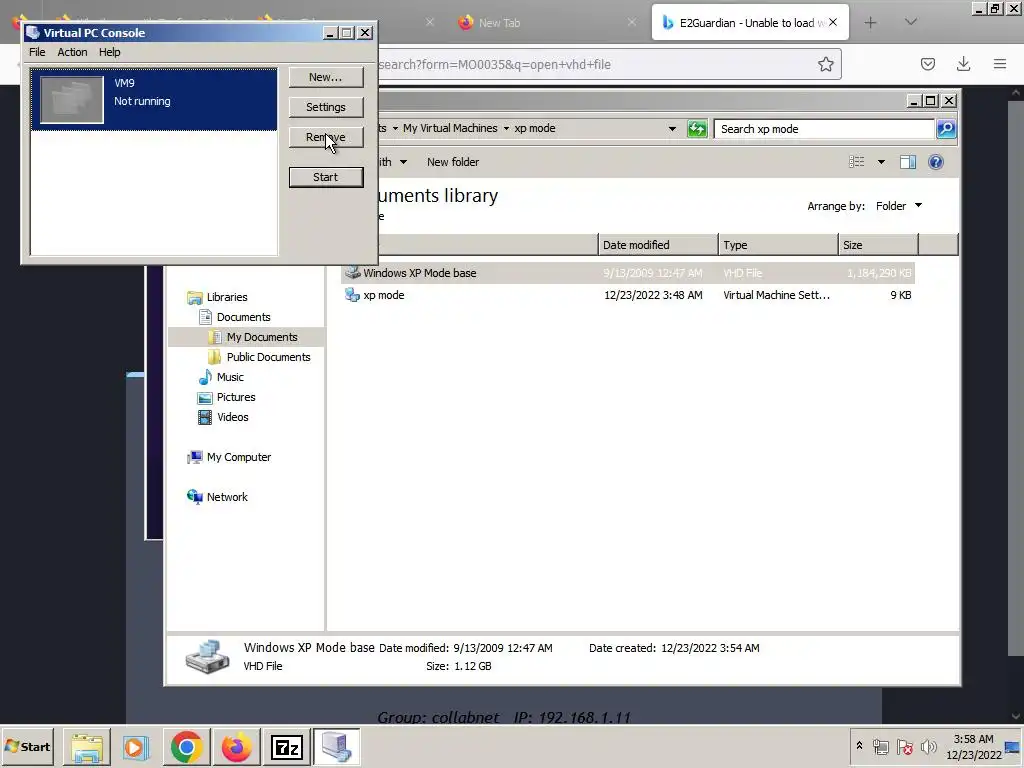Click the xp mode file icon

353,295
